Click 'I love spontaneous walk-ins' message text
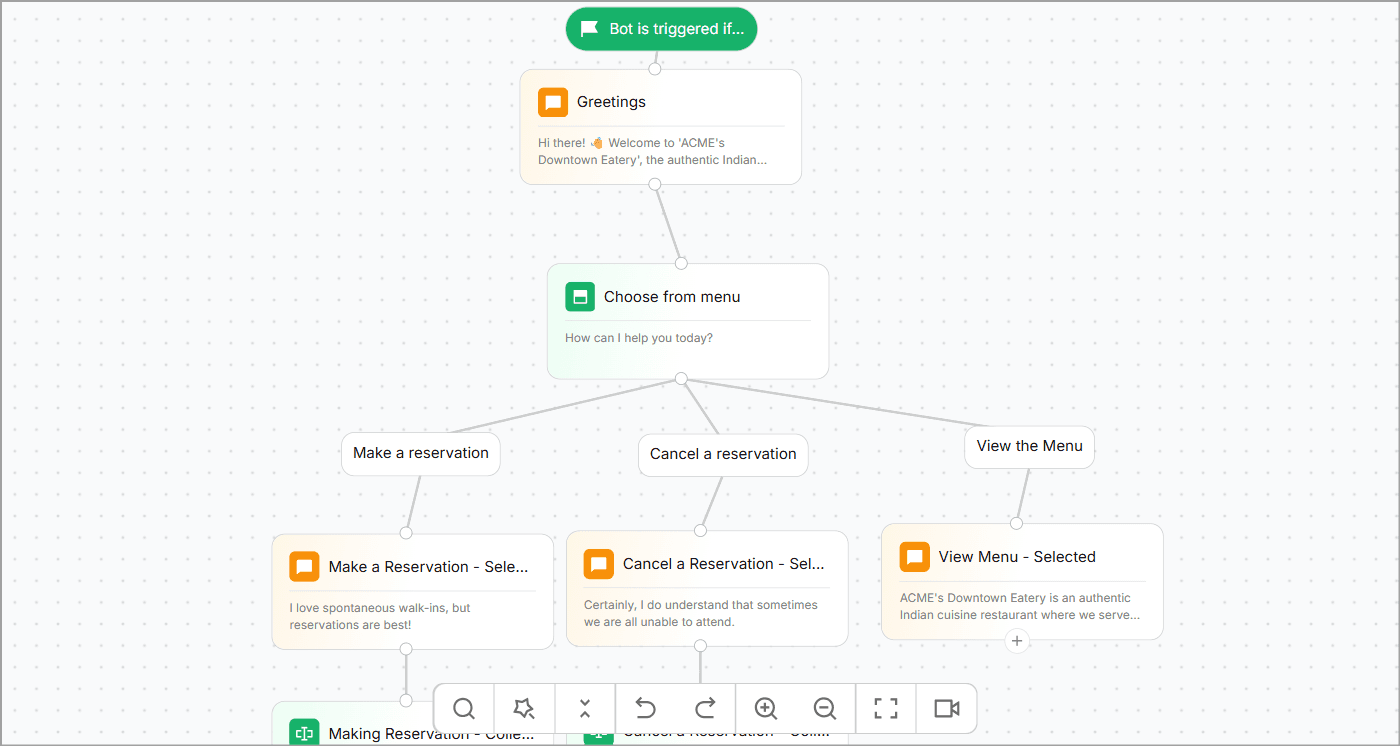The height and width of the screenshot is (746, 1400). pyautogui.click(x=380, y=616)
